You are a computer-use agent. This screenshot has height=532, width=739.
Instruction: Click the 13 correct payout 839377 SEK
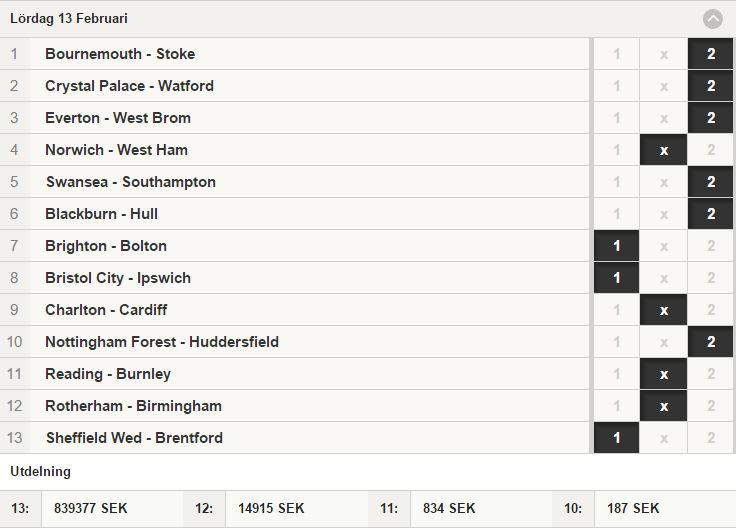tap(90, 508)
